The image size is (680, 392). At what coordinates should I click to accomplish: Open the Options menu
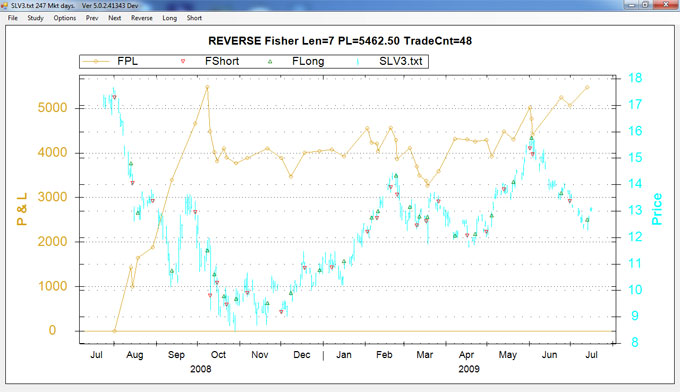(x=65, y=18)
